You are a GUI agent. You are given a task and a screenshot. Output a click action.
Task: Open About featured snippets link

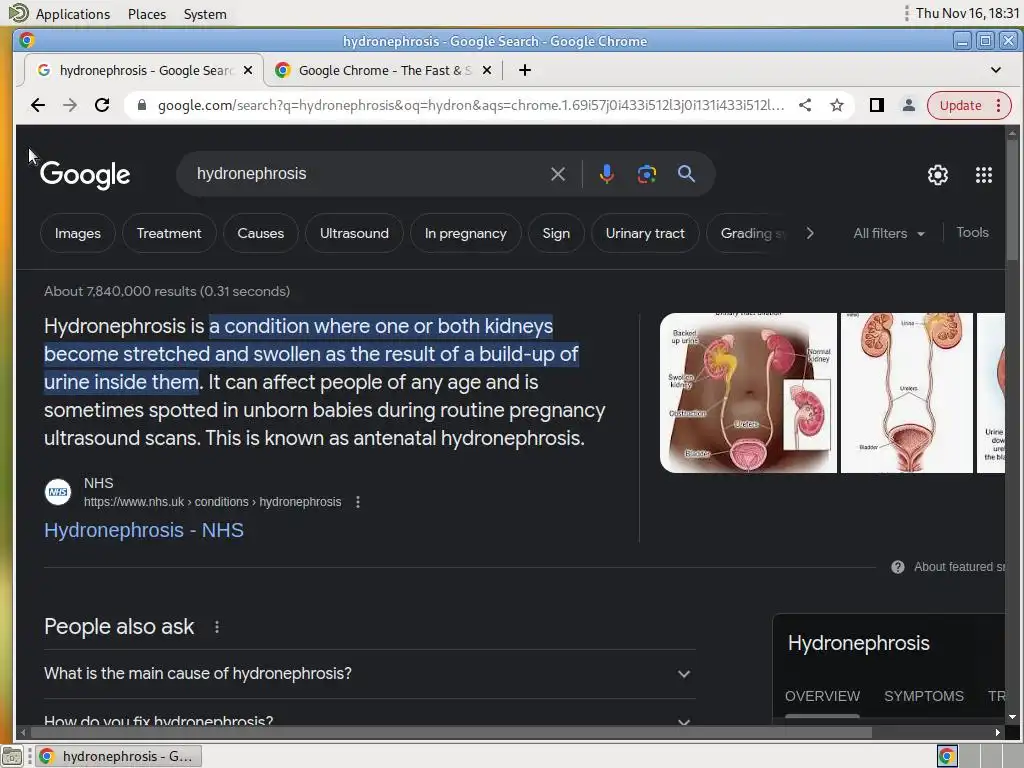959,567
